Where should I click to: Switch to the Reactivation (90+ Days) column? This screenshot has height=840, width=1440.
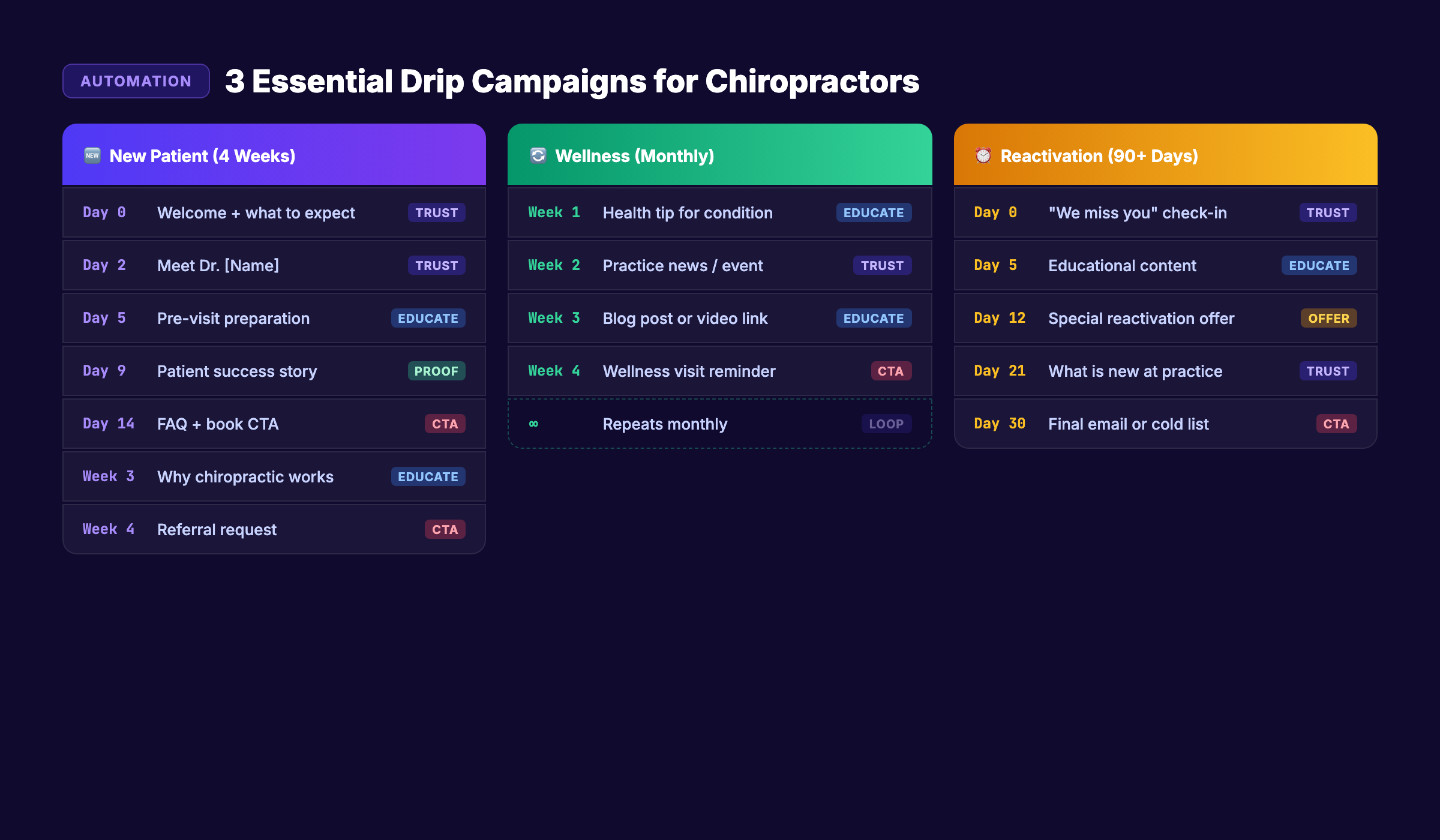(x=1165, y=155)
